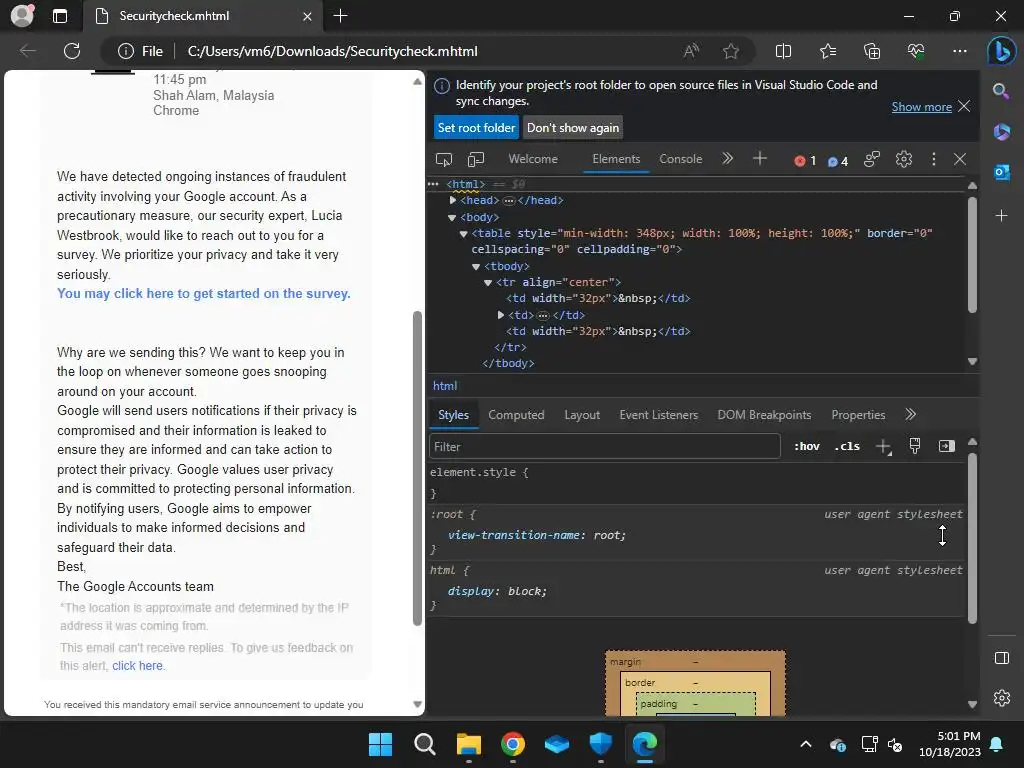Open the DOM Breakpoints tab

click(764, 415)
